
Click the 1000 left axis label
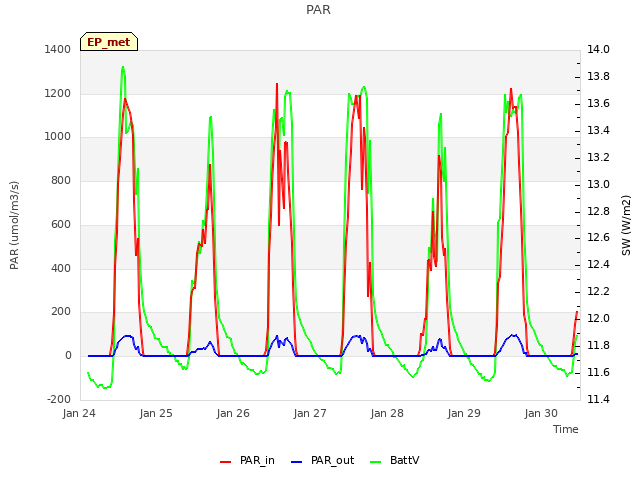(x=58, y=137)
